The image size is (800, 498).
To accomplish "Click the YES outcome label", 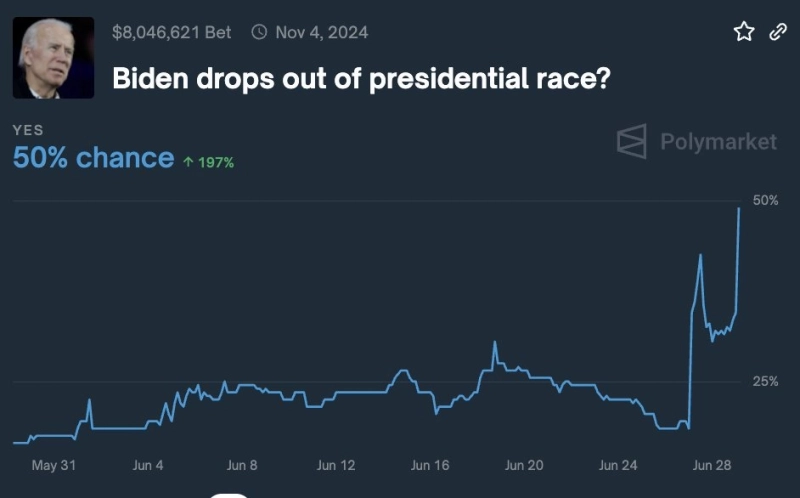I will tap(28, 130).
